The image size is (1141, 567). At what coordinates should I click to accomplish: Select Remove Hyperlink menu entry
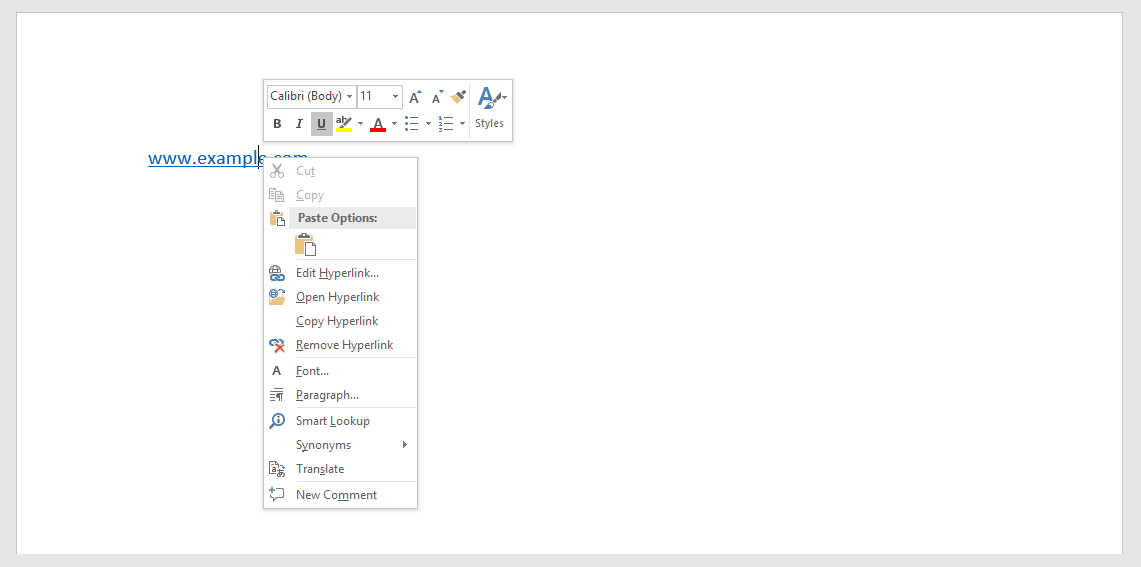(344, 345)
